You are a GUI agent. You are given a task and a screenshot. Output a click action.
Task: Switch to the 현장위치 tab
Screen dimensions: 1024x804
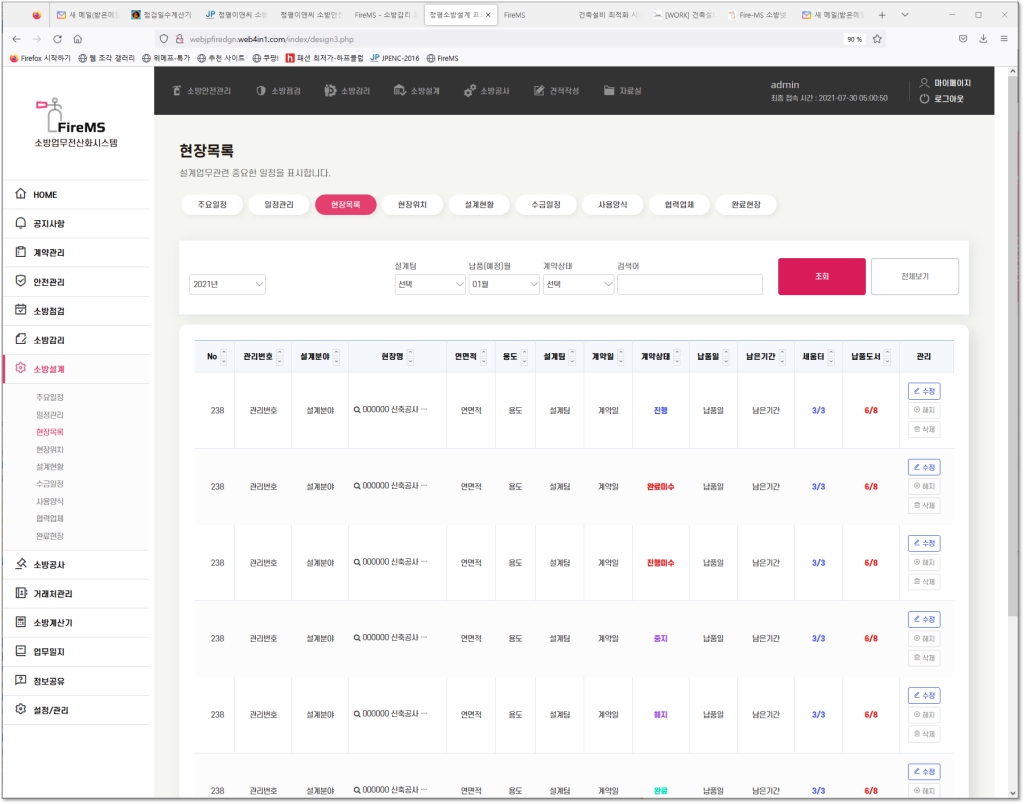[412, 205]
